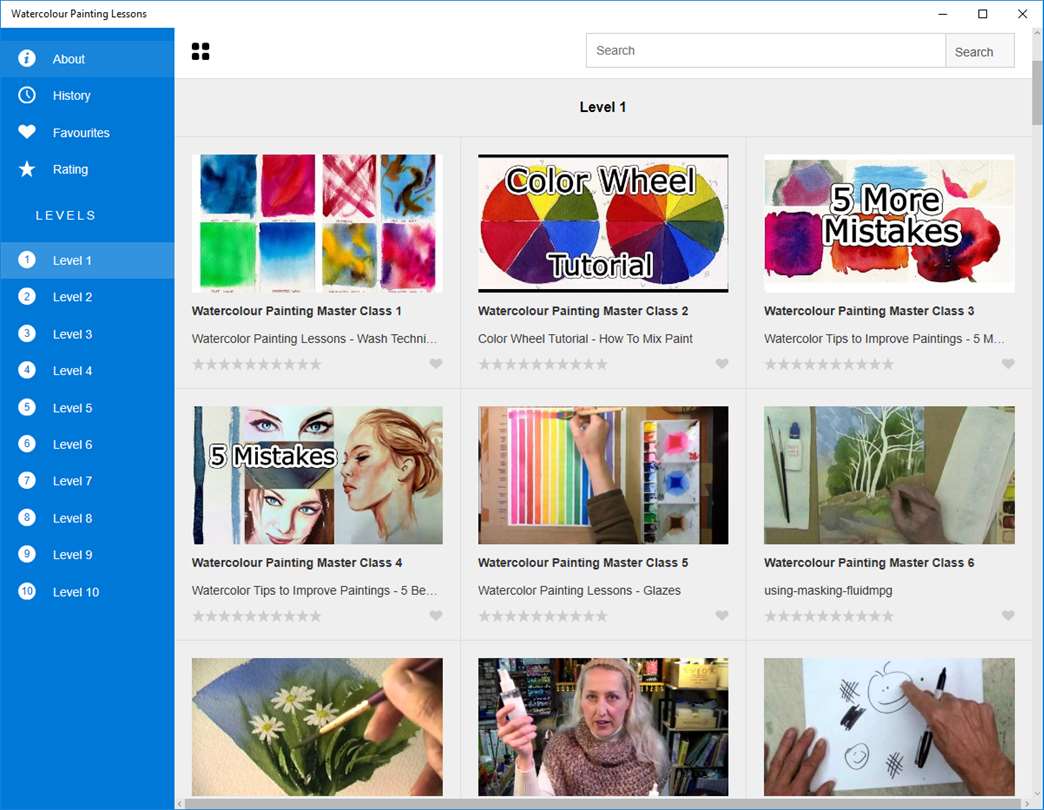Screen dimensions: 1044x810
Task: Open the 5 More Mistakes thumbnail
Action: coord(890,224)
